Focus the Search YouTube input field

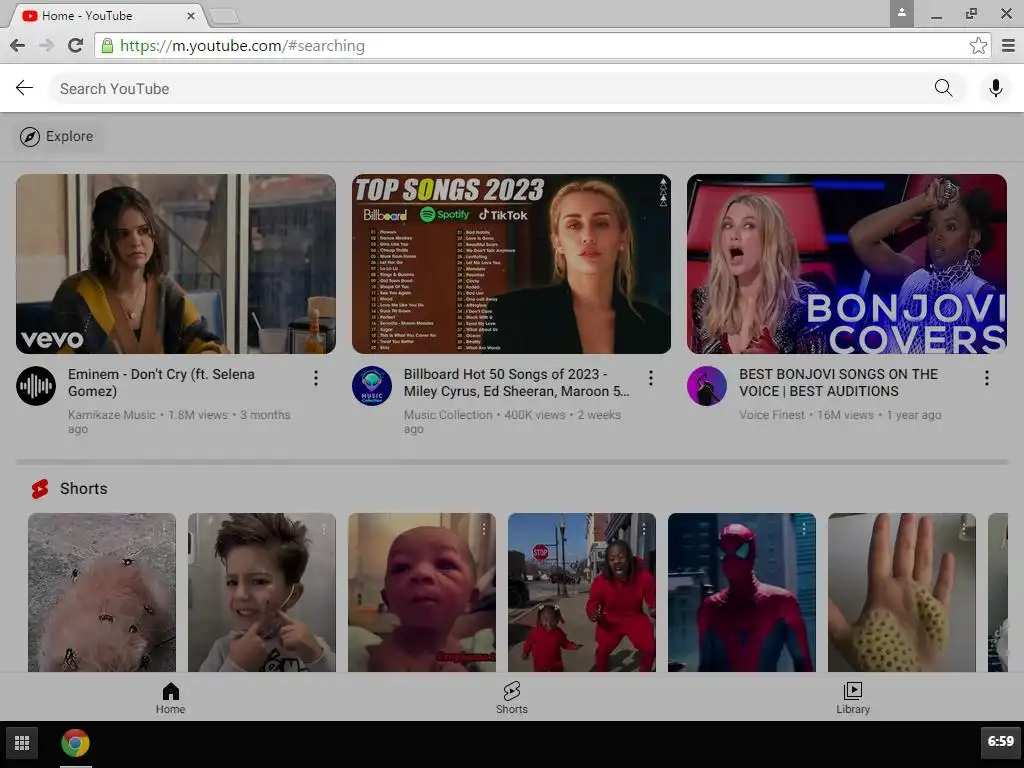pos(490,88)
